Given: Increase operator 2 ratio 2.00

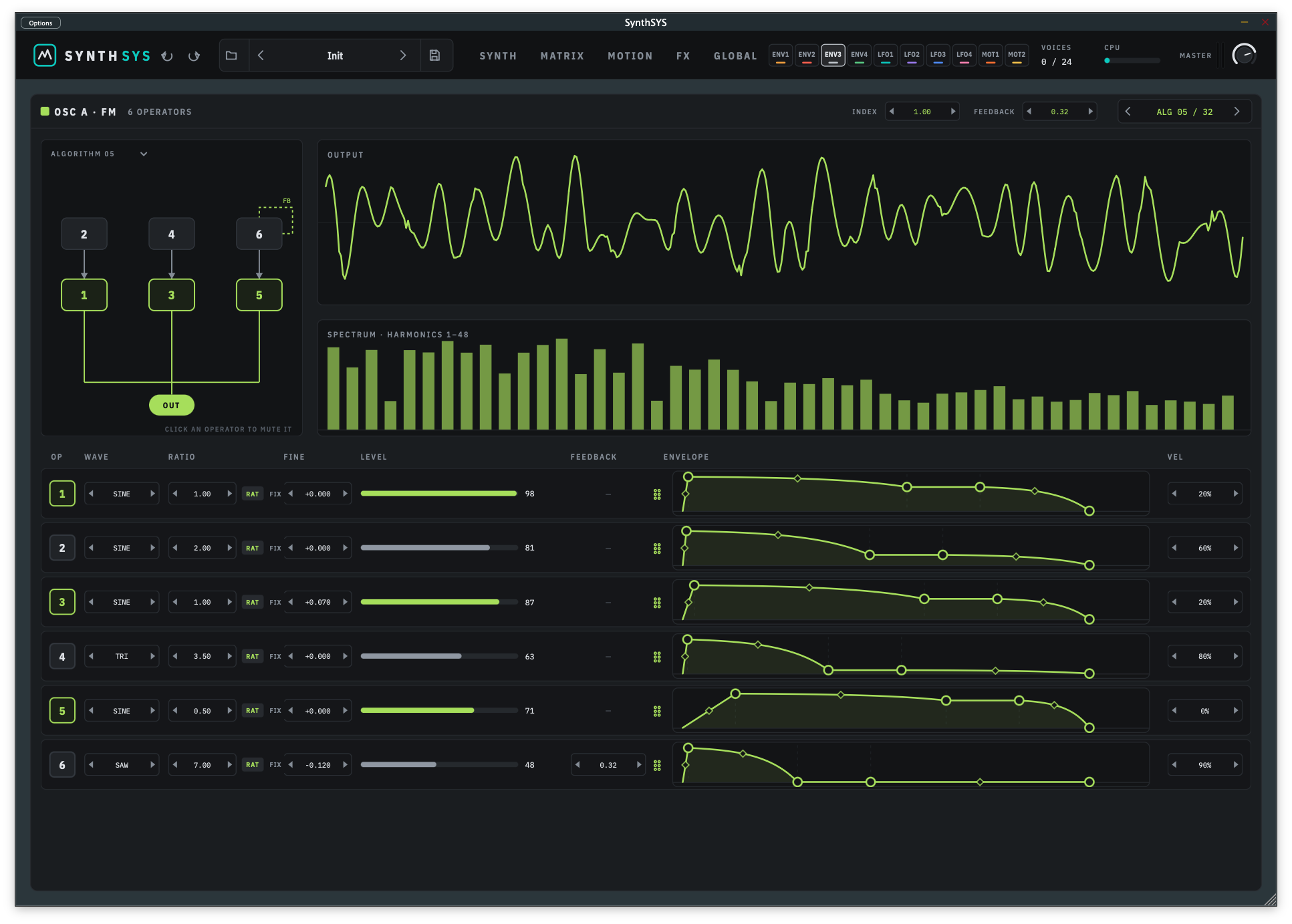Looking at the screenshot, I should click(x=229, y=548).
